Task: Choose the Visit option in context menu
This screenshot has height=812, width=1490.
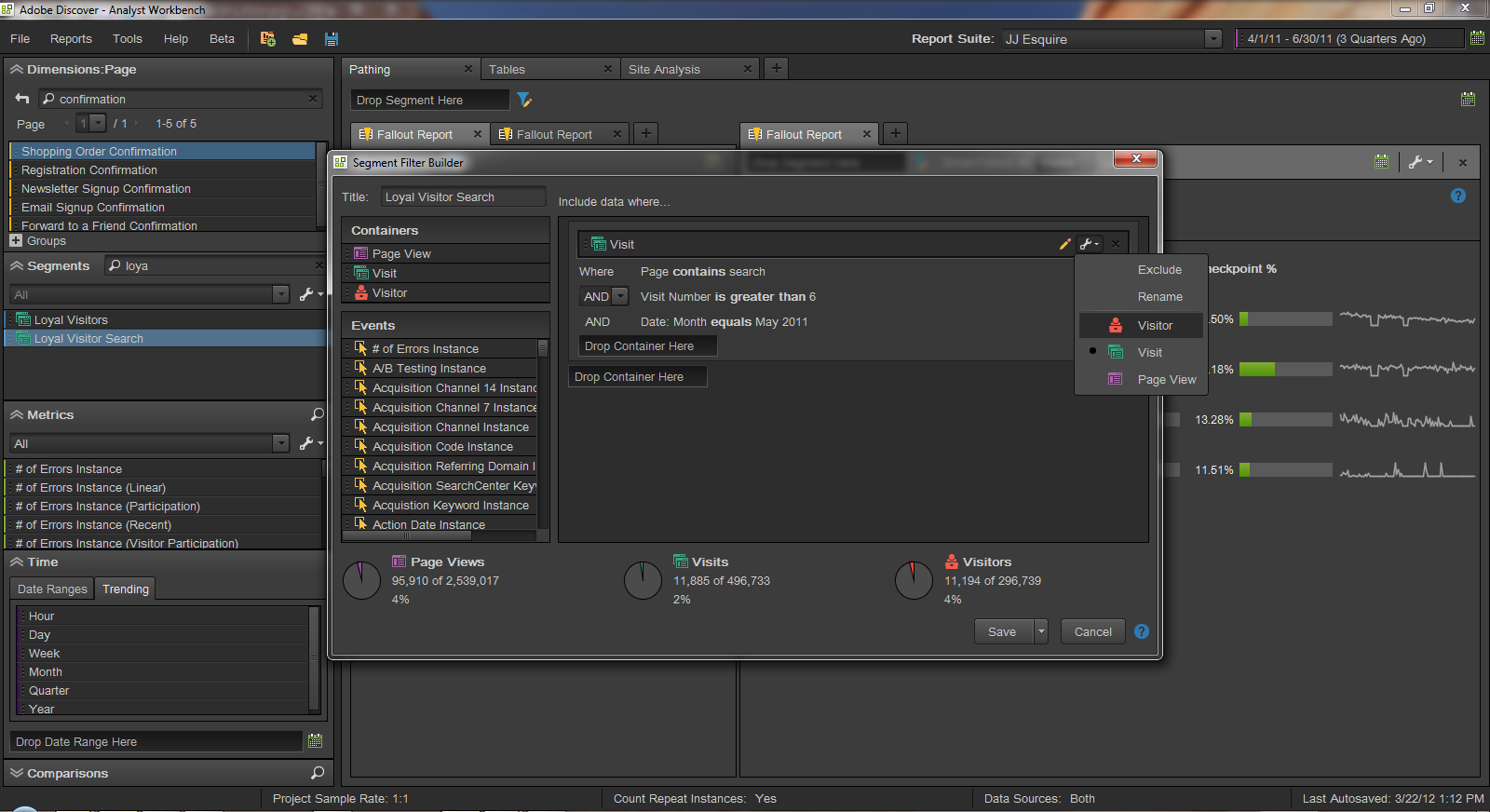Action: [1149, 352]
